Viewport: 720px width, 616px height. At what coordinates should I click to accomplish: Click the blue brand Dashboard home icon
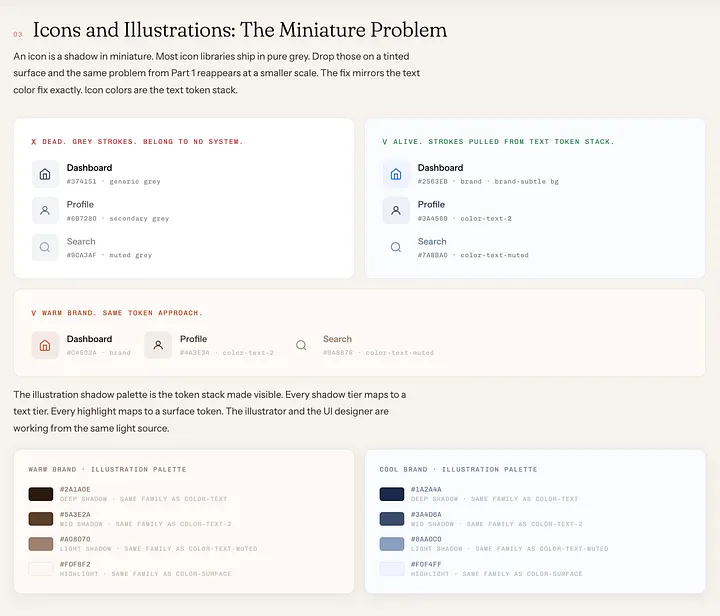396,174
